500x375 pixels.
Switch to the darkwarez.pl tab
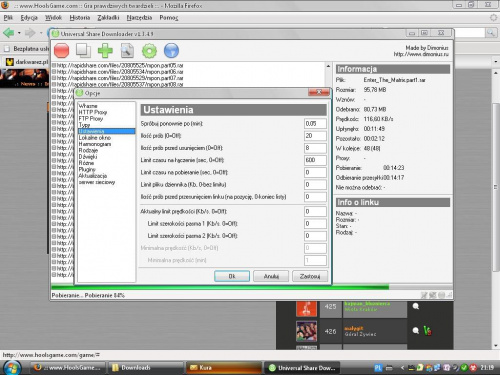click(27, 62)
